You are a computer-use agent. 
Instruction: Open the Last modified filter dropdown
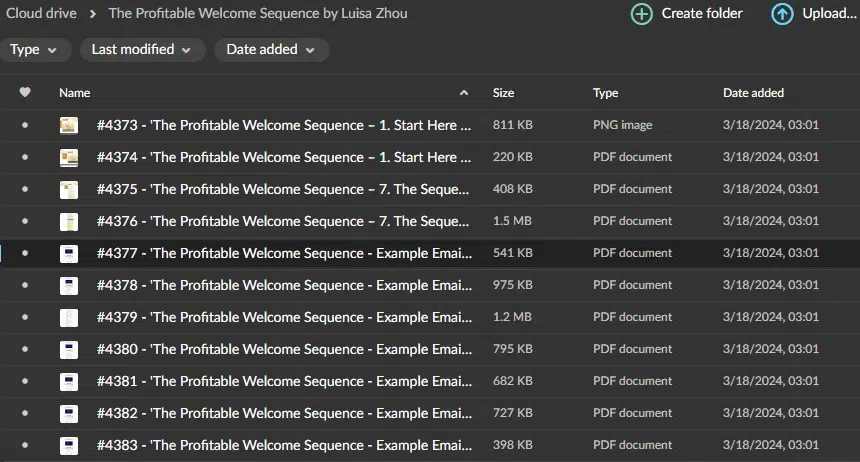pos(142,50)
